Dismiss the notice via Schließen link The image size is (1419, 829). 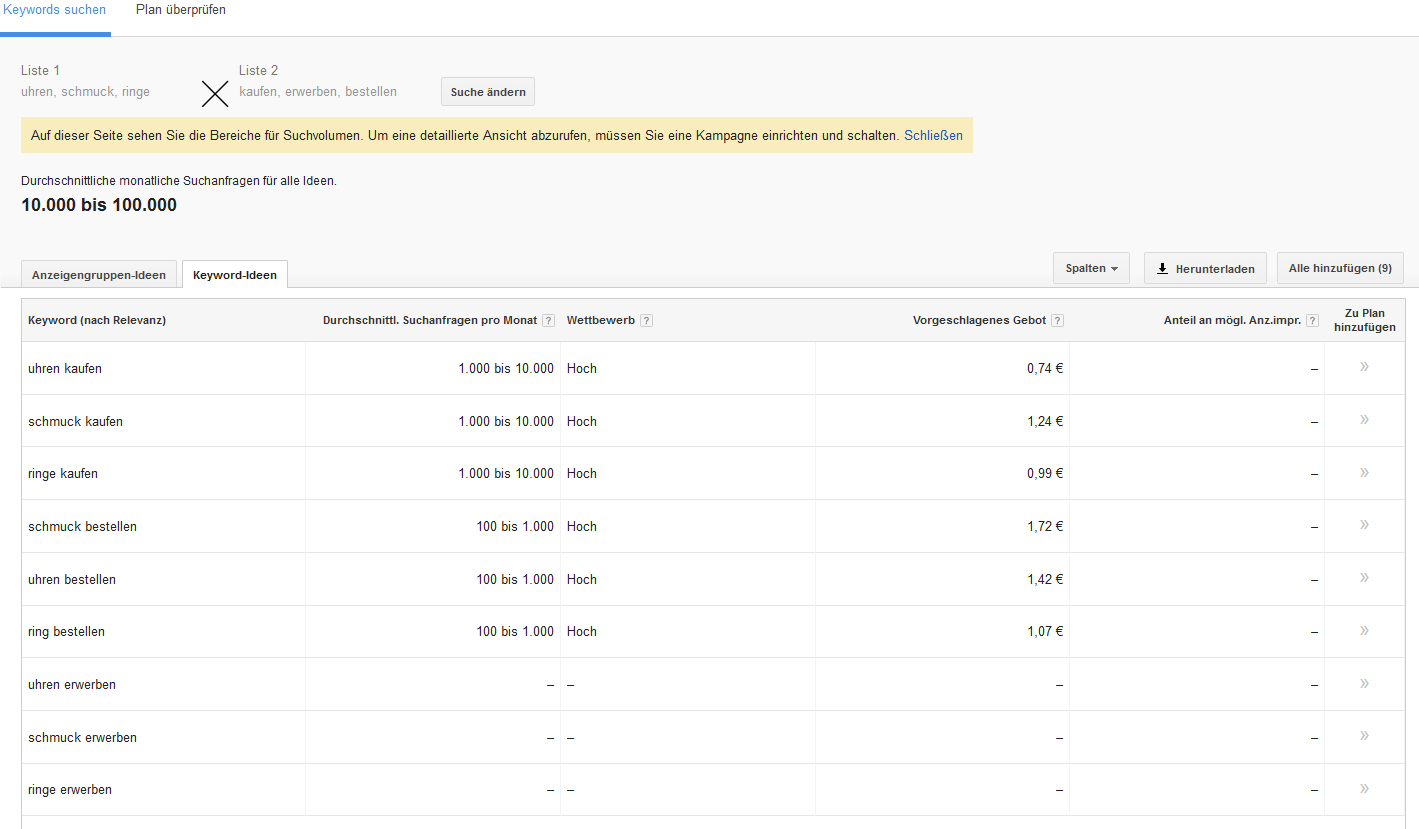click(x=933, y=135)
